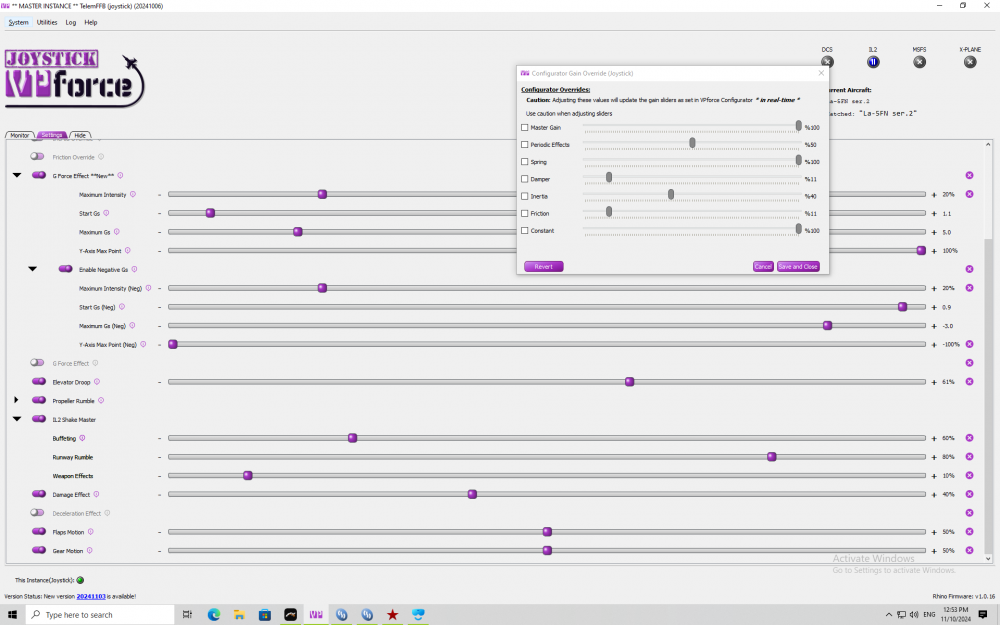Click the X-PLANE simulator status icon

tap(969, 62)
